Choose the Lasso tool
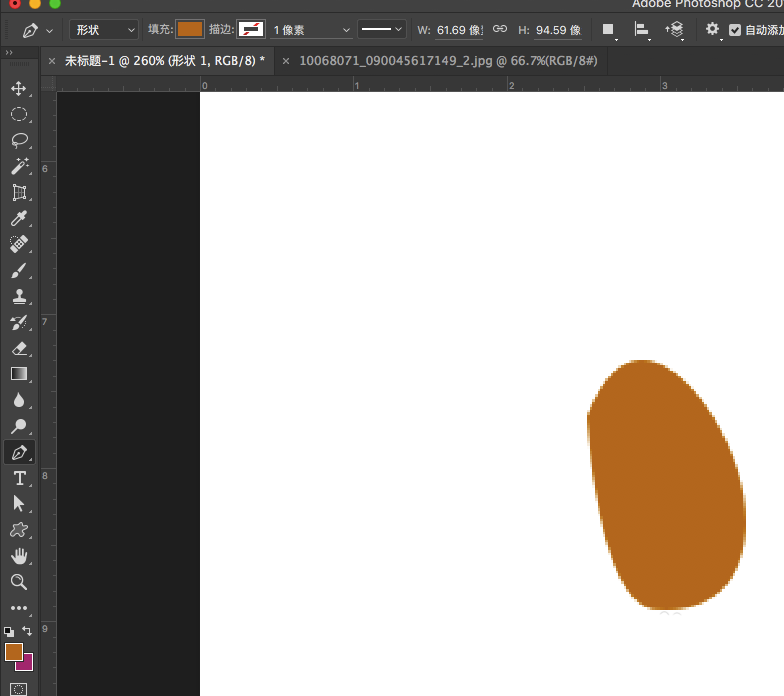This screenshot has width=784, height=696. pos(19,140)
